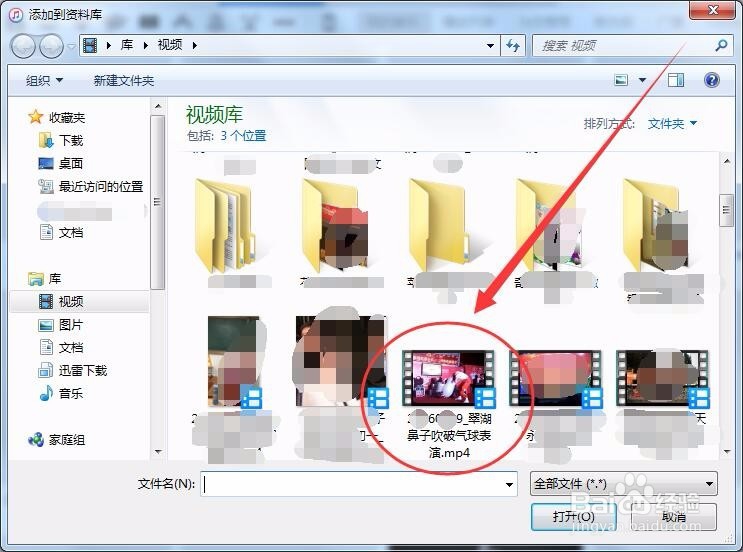The height and width of the screenshot is (552, 743).
Task: Select the last video thumbnail in second row
Action: pyautogui.click(x=662, y=379)
